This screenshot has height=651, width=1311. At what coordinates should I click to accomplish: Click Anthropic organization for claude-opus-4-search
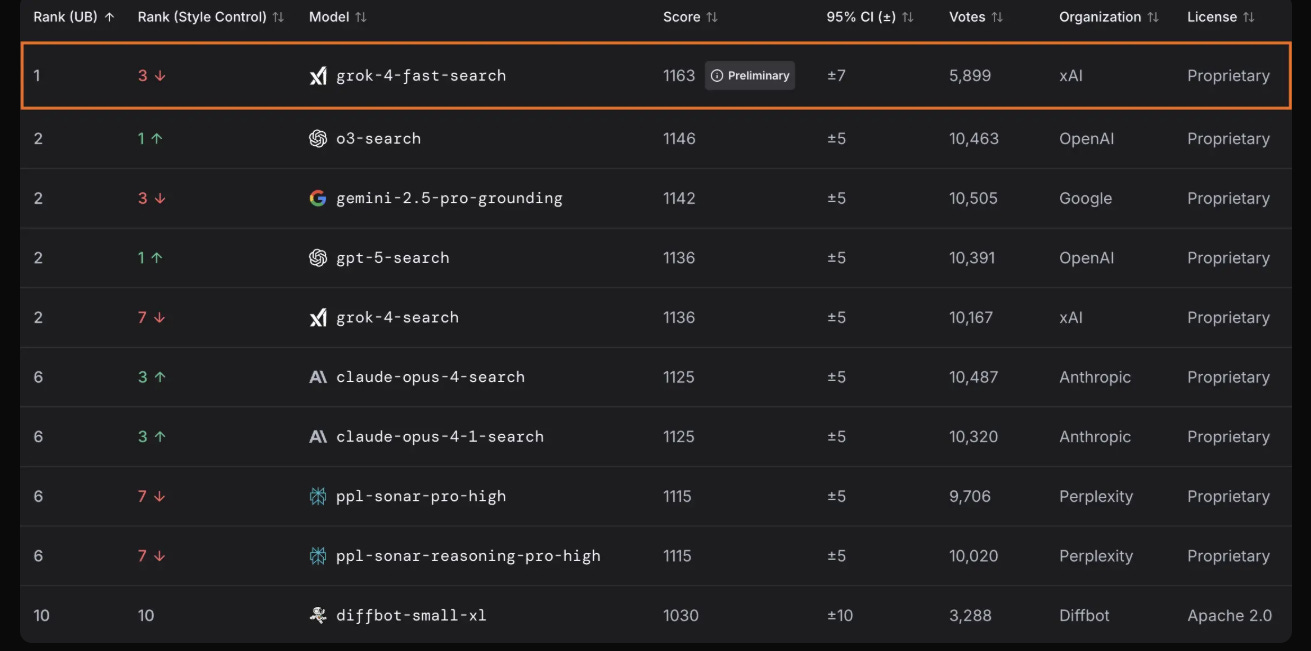(x=1095, y=377)
